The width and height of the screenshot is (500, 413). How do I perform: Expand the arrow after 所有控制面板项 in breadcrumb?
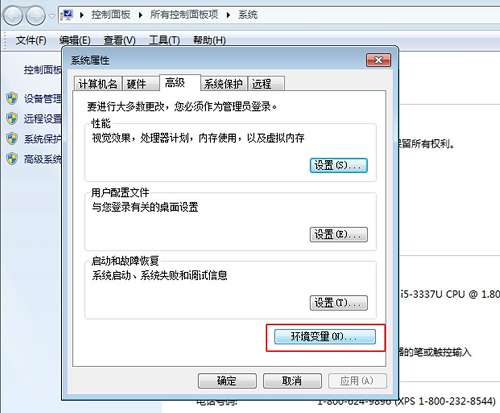tap(228, 15)
